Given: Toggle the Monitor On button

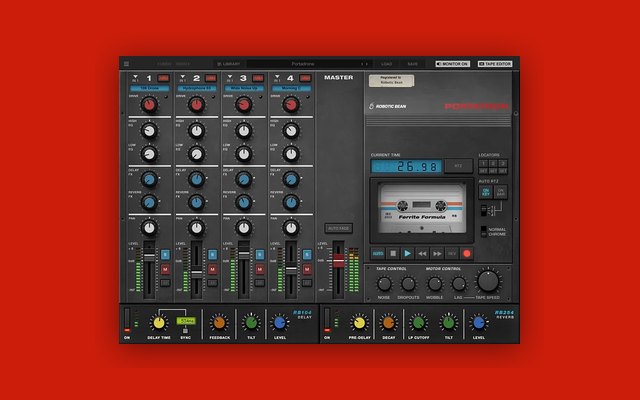Looking at the screenshot, I should (x=453, y=64).
